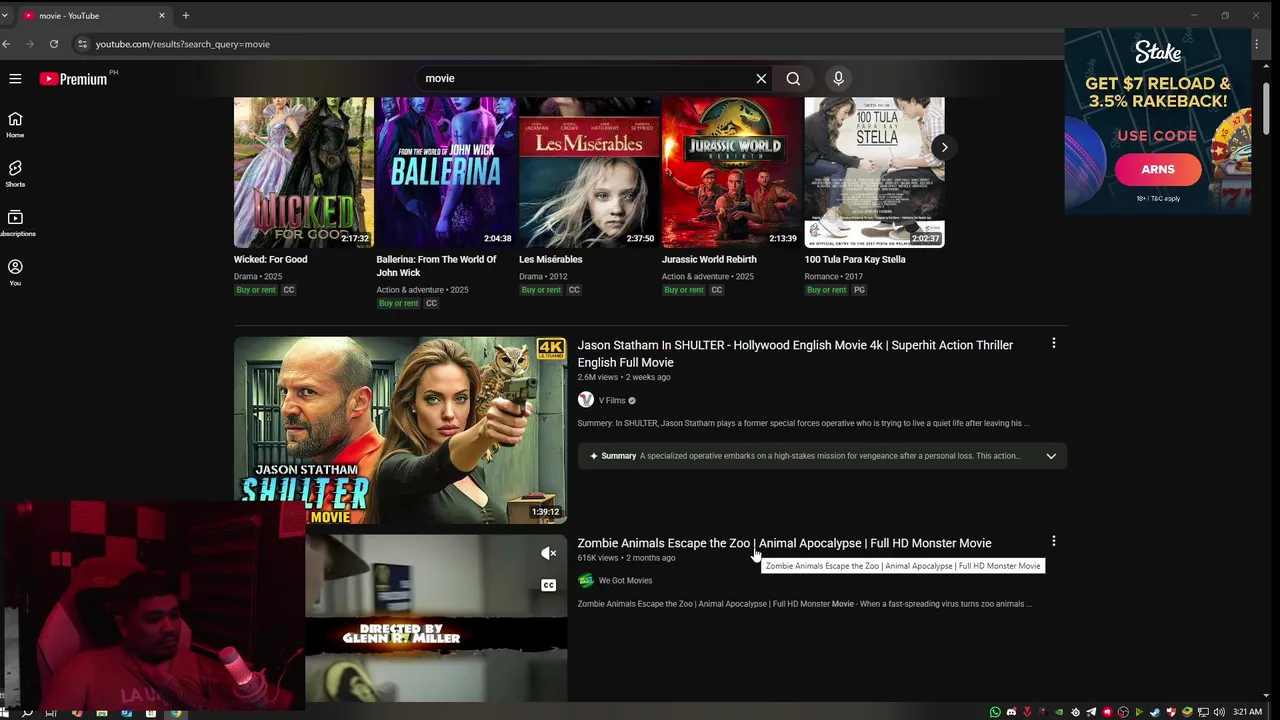
Task: Open the Ballerina movie poster
Action: click(x=445, y=172)
